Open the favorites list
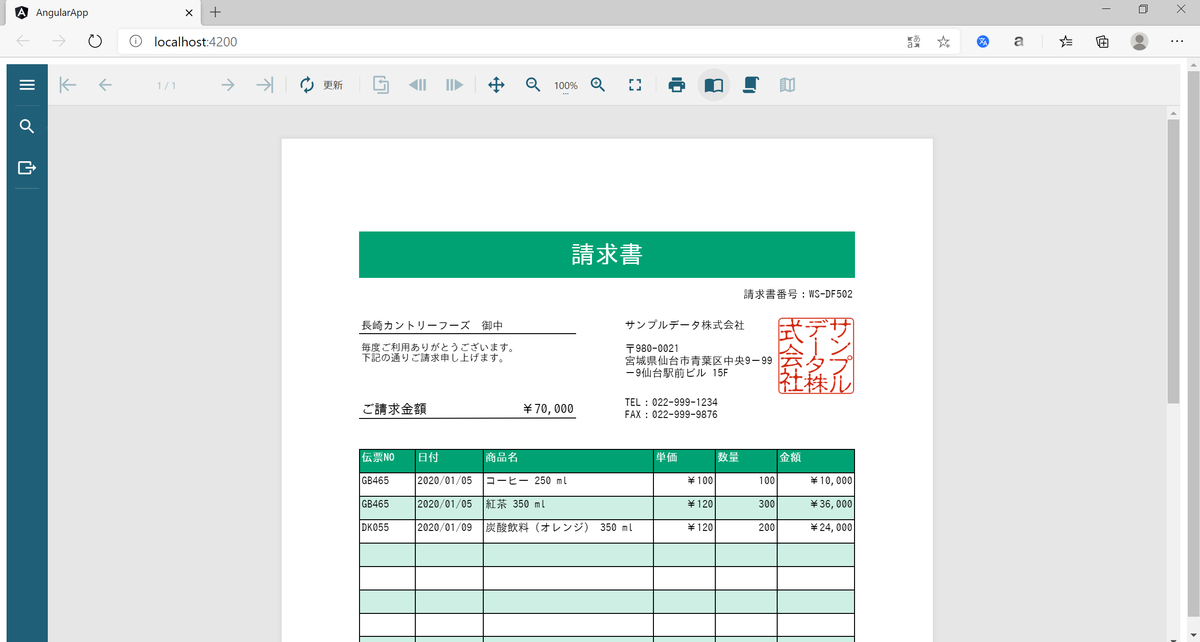Screen dimensions: 1200x642 [1066, 41]
